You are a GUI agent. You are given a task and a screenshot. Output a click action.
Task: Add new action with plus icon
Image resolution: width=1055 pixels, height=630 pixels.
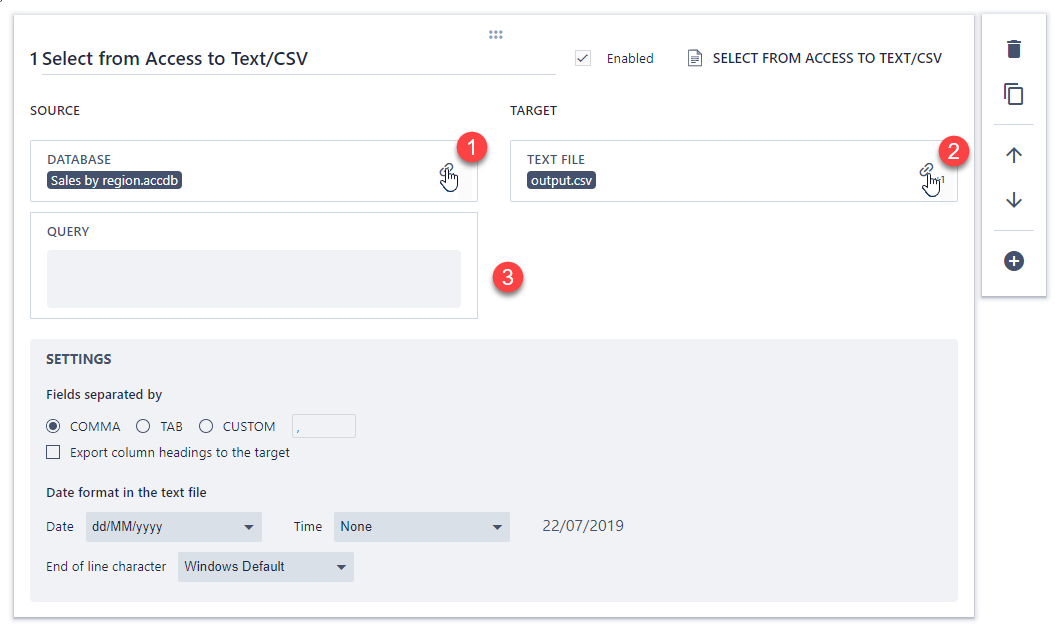tap(1014, 261)
